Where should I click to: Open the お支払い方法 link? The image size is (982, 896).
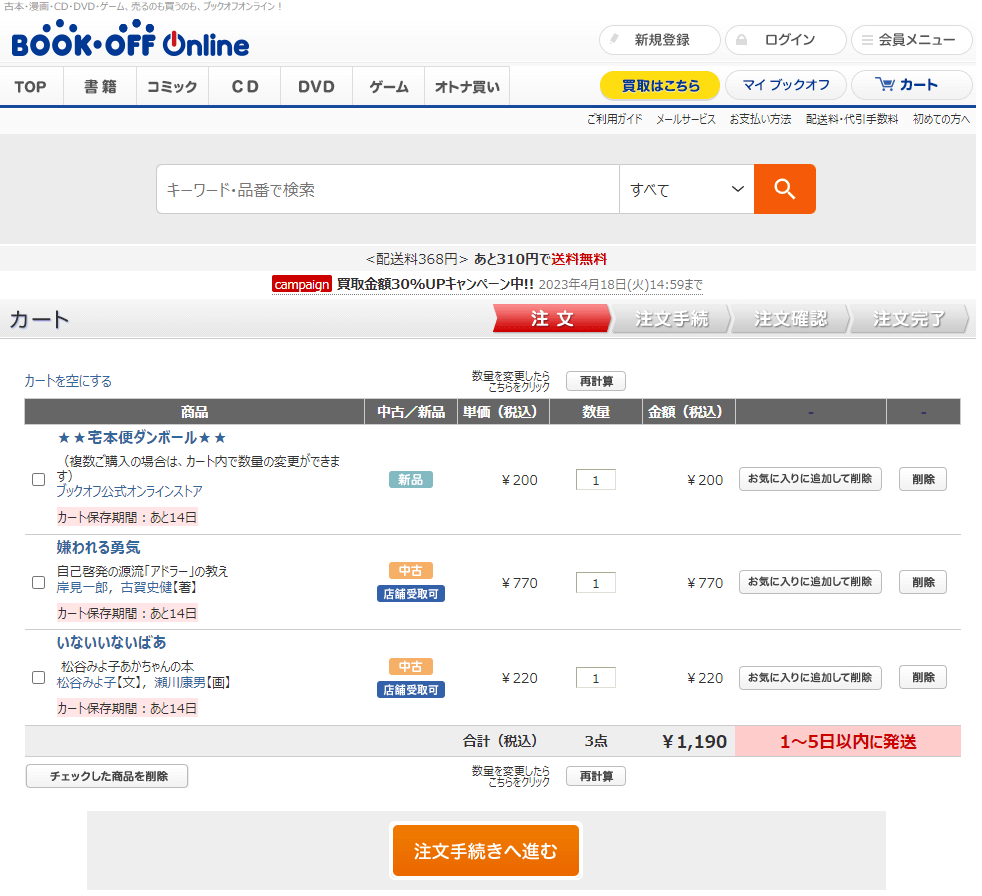pyautogui.click(x=760, y=119)
